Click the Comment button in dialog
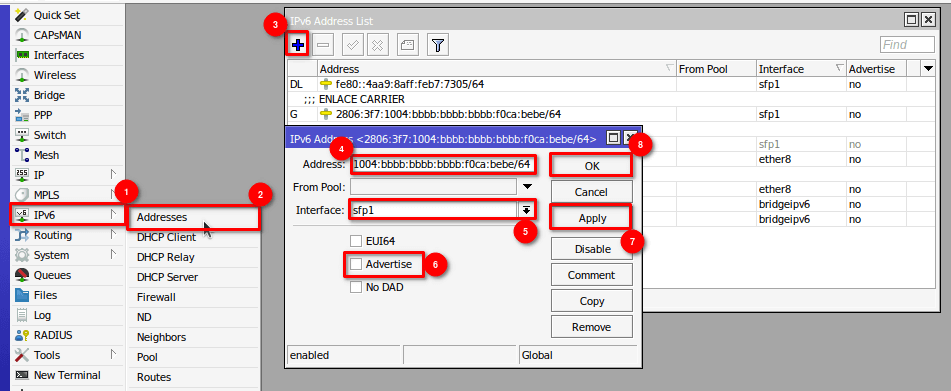This screenshot has width=951, height=391. point(591,275)
